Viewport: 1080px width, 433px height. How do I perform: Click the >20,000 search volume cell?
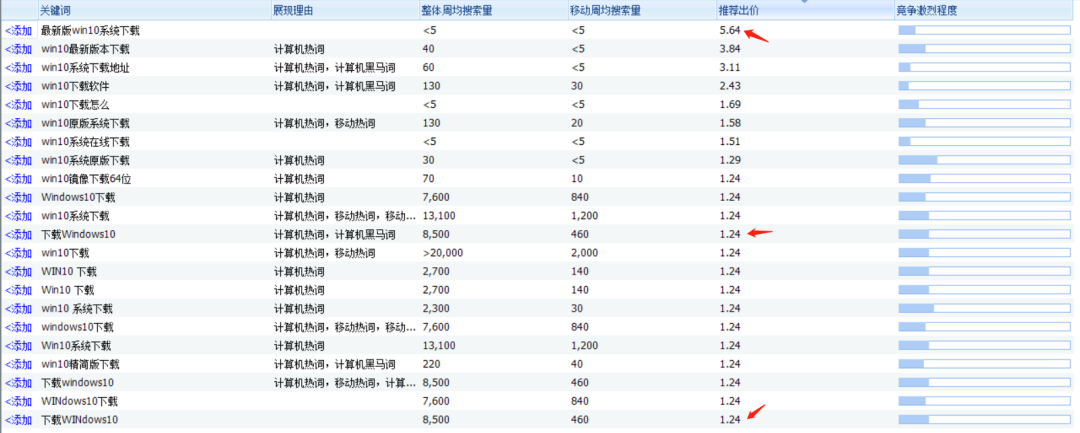[443, 253]
